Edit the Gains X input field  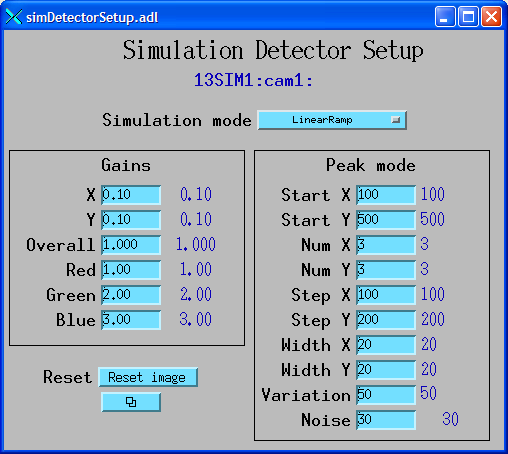tap(131, 195)
